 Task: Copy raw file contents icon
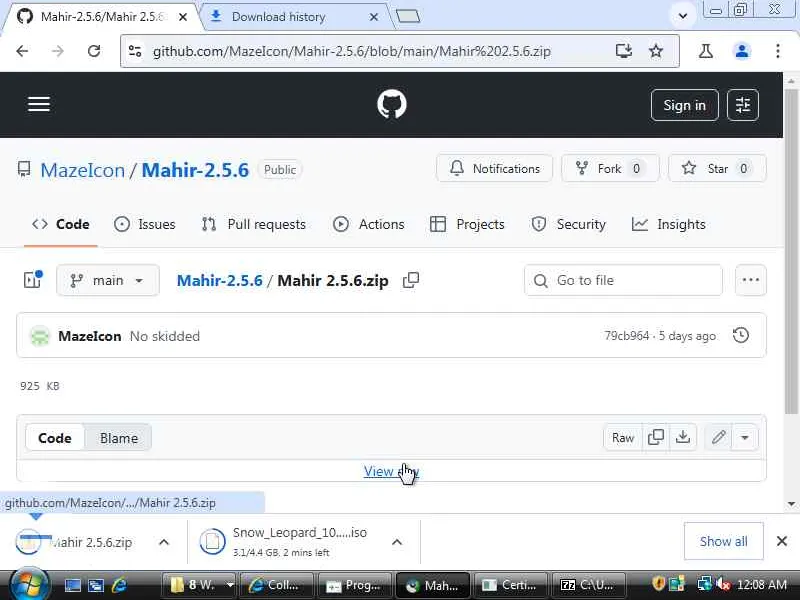(x=656, y=437)
